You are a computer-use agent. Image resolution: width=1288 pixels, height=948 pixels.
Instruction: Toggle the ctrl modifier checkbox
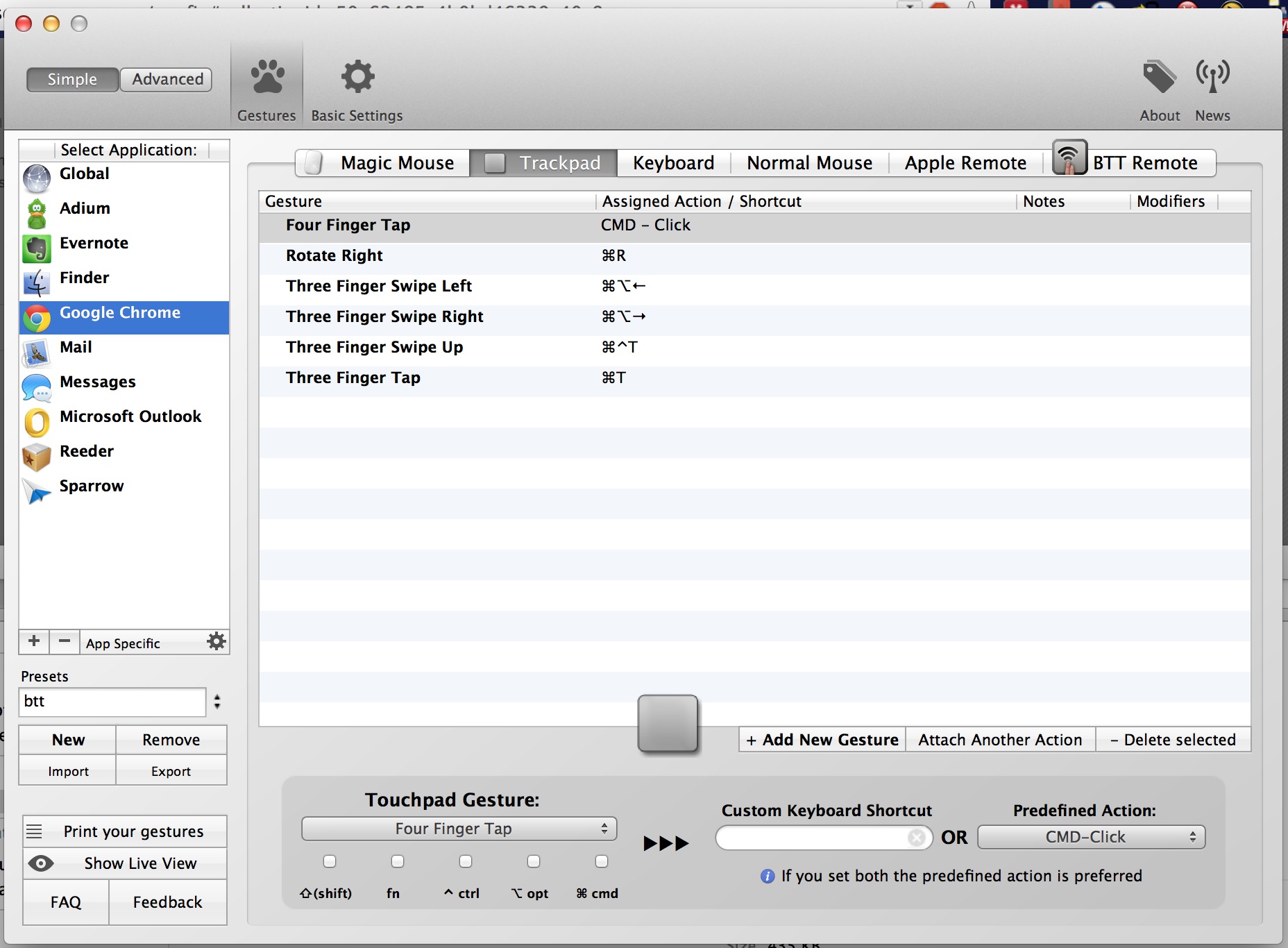click(x=466, y=861)
